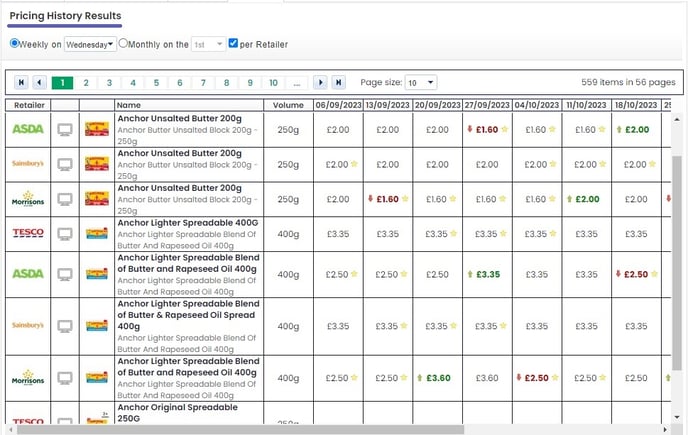The width and height of the screenshot is (688, 435).
Task: Click Tesco logo in Lighter Spreadable 400G row
Action: click(28, 233)
